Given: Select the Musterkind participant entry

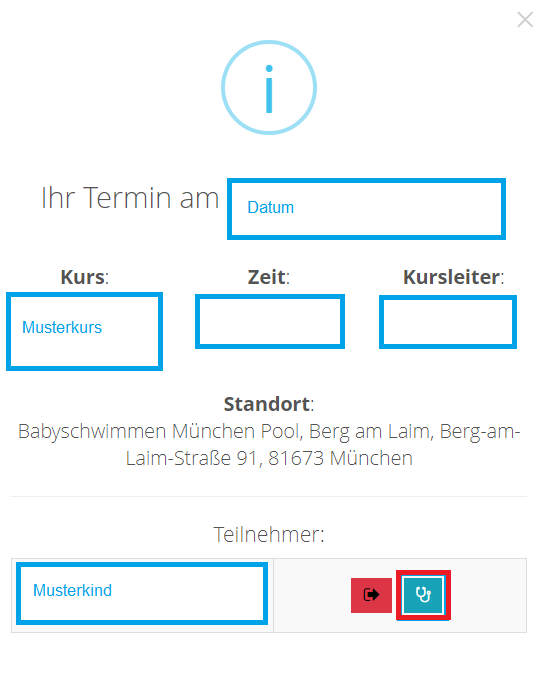Looking at the screenshot, I should click(142, 594).
